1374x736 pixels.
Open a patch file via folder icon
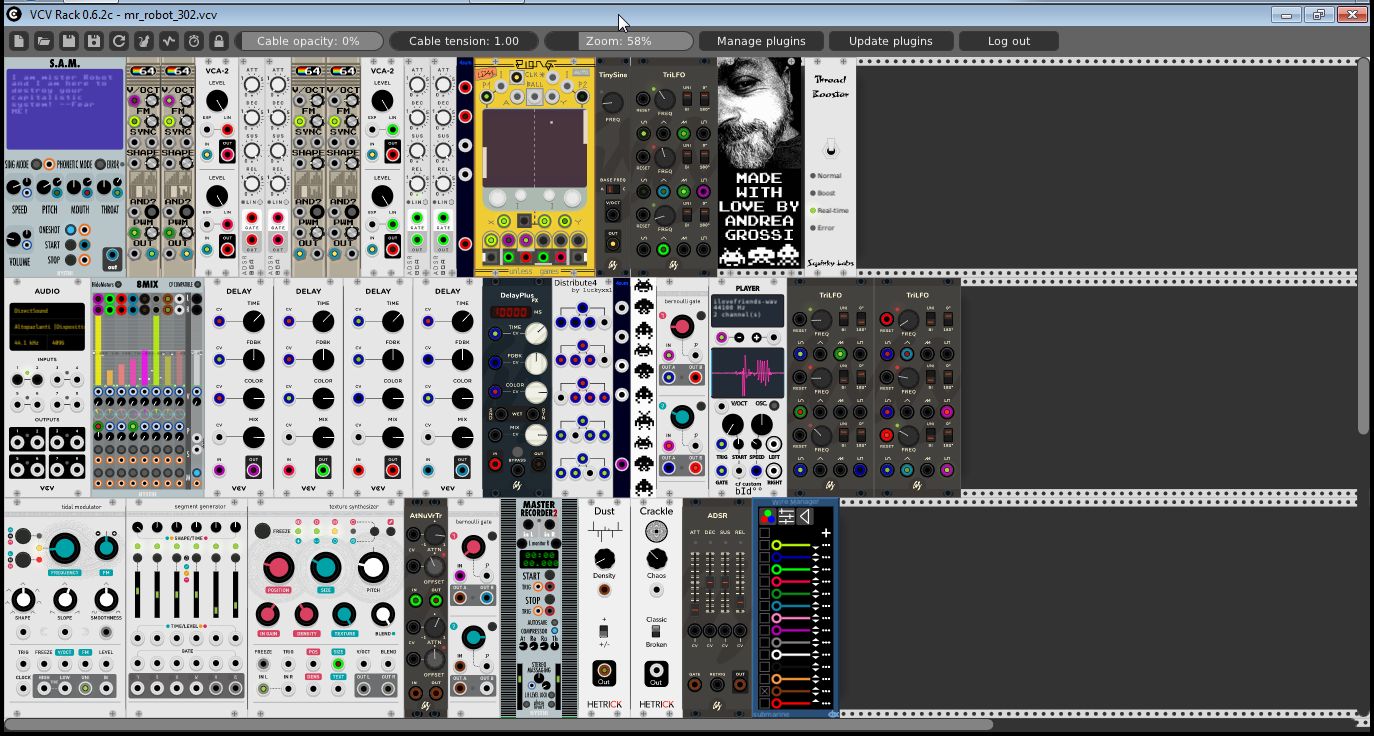pos(44,41)
